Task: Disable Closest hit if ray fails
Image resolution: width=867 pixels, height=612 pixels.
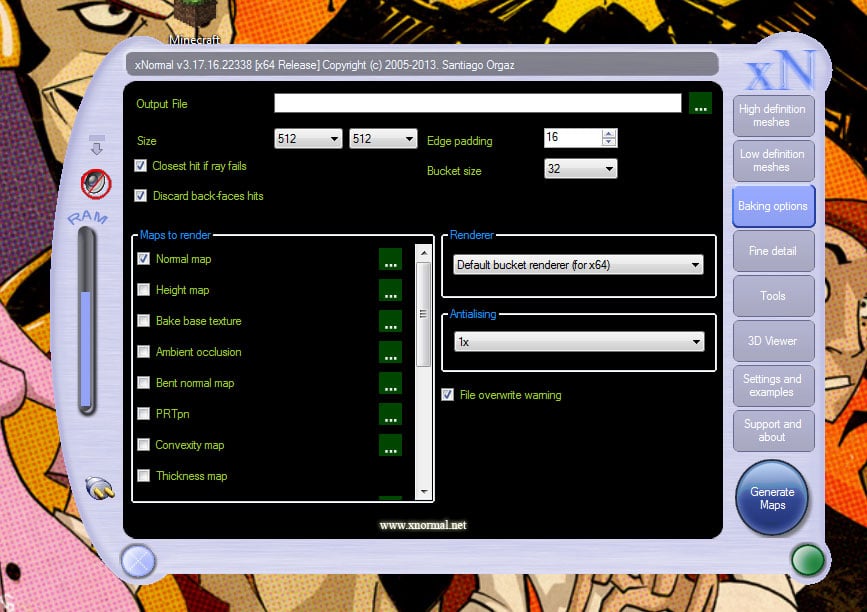Action: pyautogui.click(x=141, y=166)
